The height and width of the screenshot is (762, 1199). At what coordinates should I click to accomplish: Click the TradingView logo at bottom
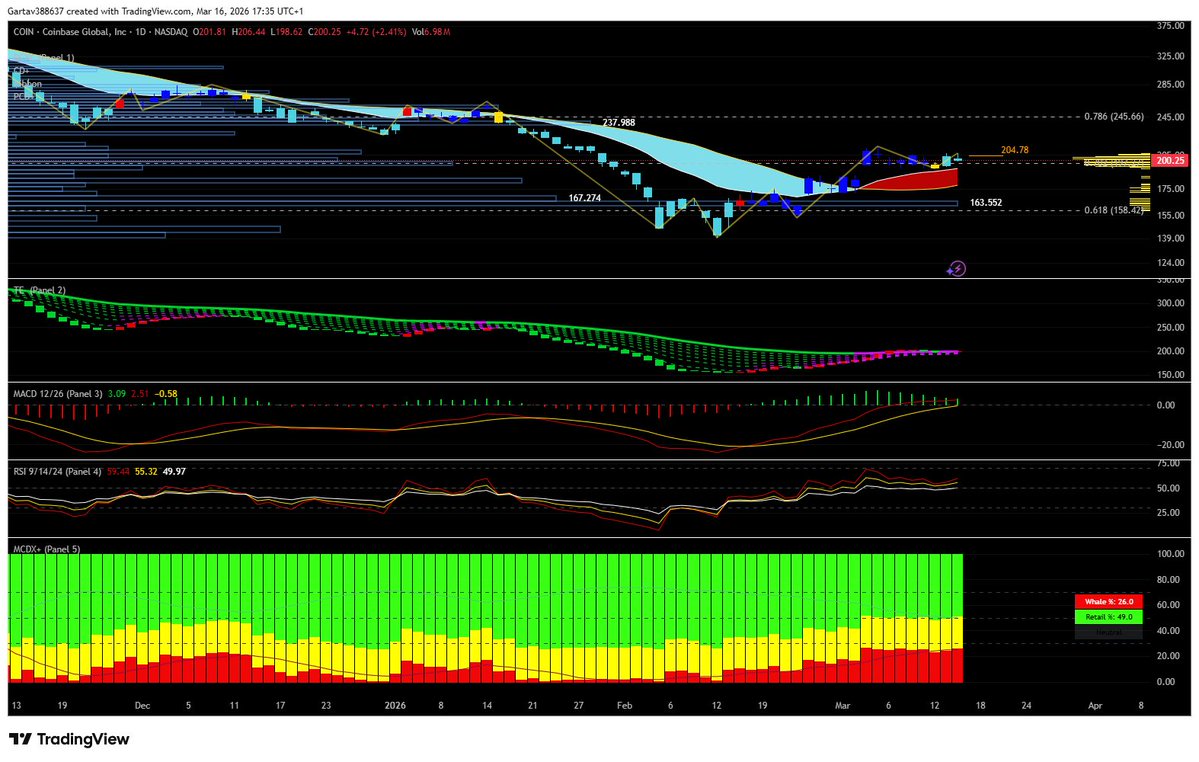click(69, 739)
